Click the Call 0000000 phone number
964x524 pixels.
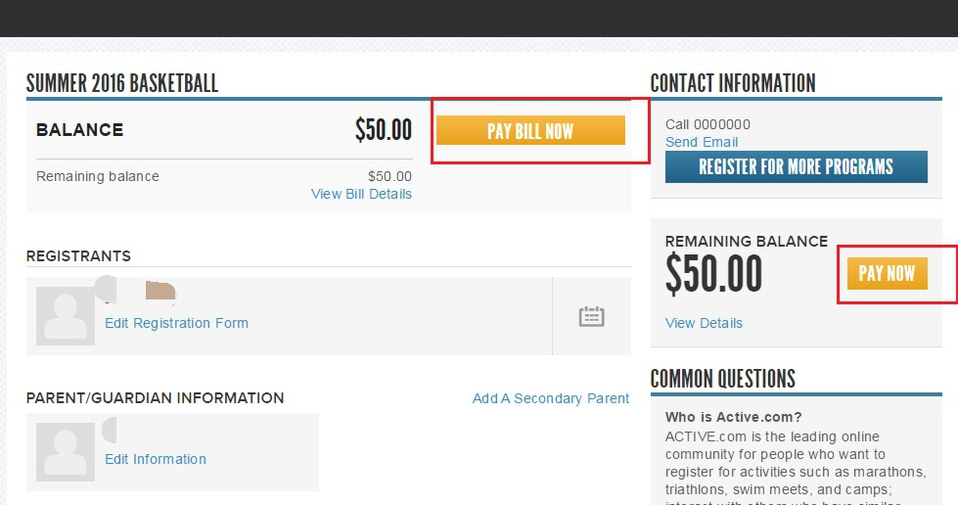[x=707, y=125]
